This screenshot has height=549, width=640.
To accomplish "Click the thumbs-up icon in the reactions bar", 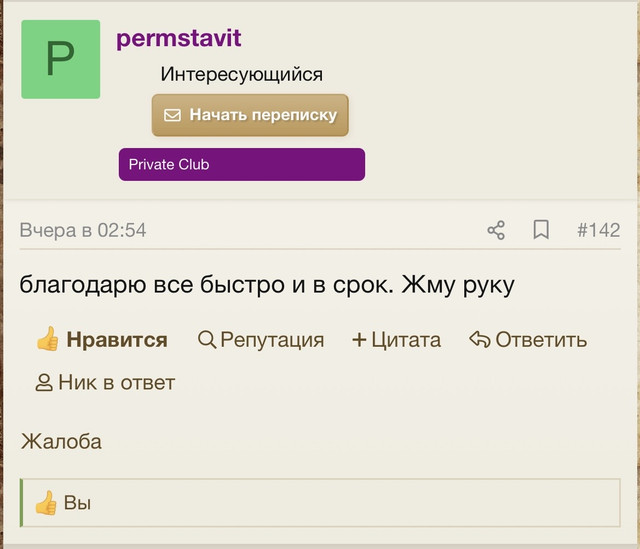I will click(x=46, y=502).
